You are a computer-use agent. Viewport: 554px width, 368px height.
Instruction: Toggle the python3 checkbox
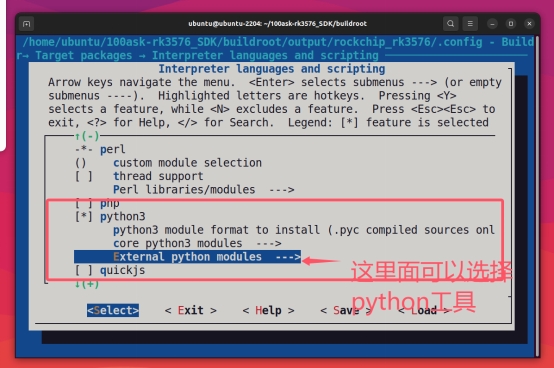tap(84, 216)
